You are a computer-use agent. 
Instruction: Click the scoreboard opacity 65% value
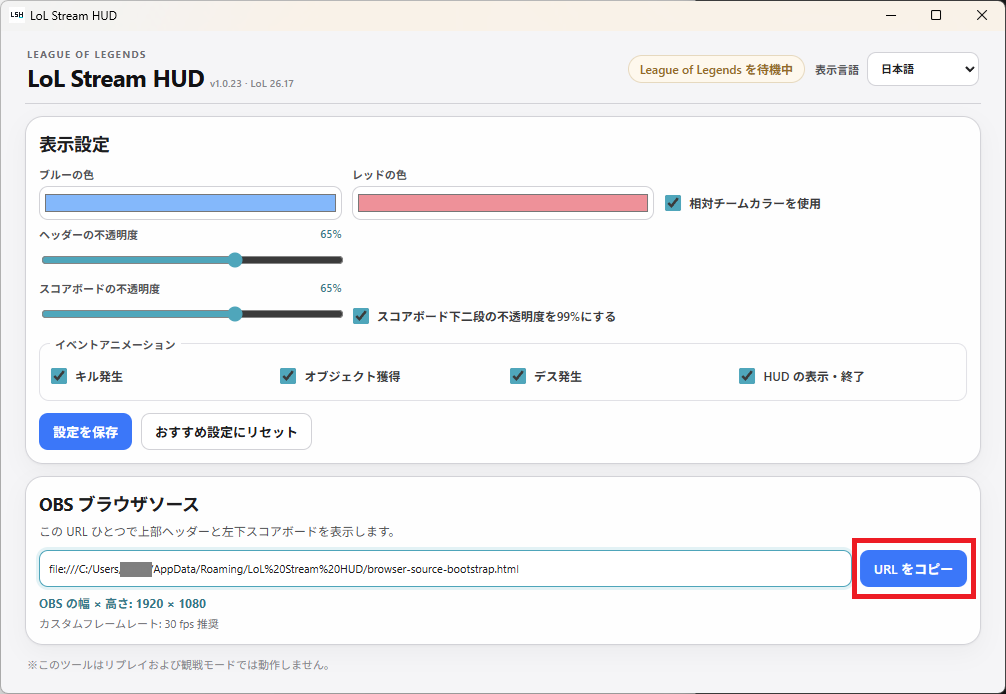(x=330, y=288)
